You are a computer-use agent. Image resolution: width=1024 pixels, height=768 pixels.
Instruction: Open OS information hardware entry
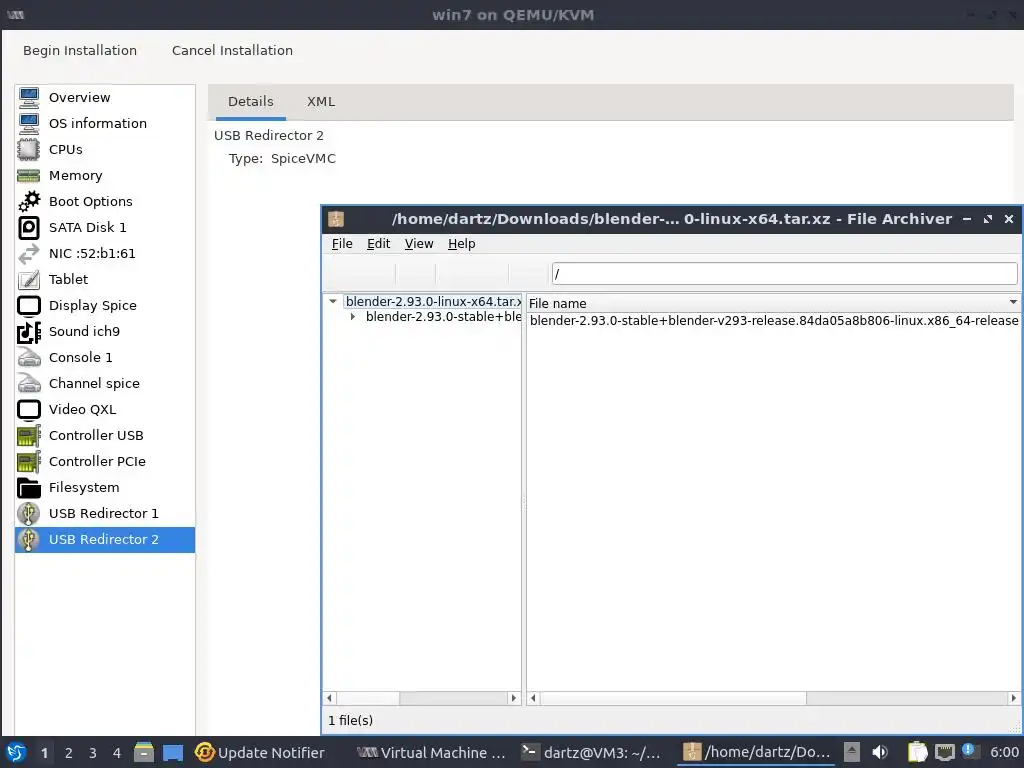coord(104,123)
